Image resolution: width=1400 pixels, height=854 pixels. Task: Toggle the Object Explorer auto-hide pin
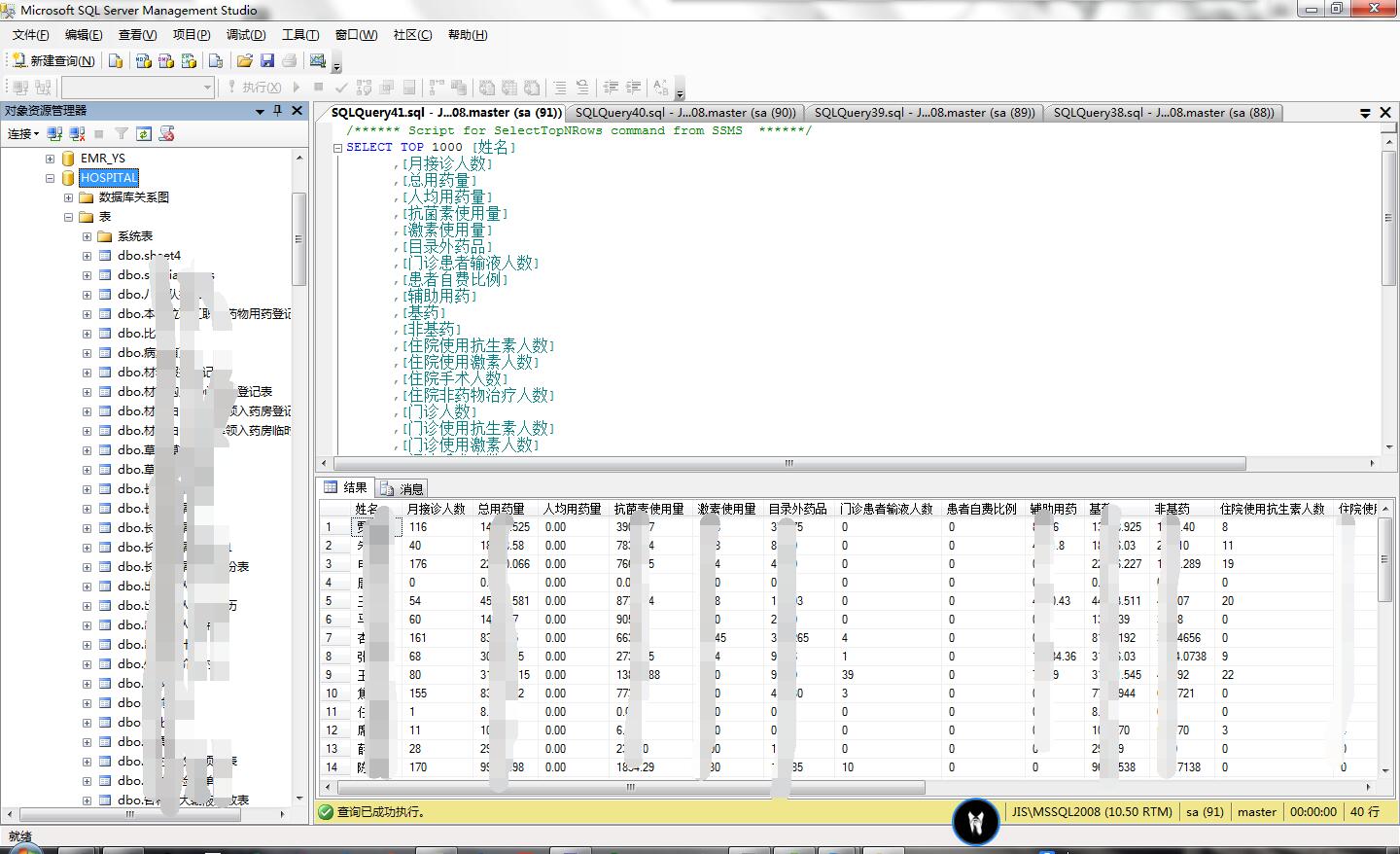click(278, 111)
